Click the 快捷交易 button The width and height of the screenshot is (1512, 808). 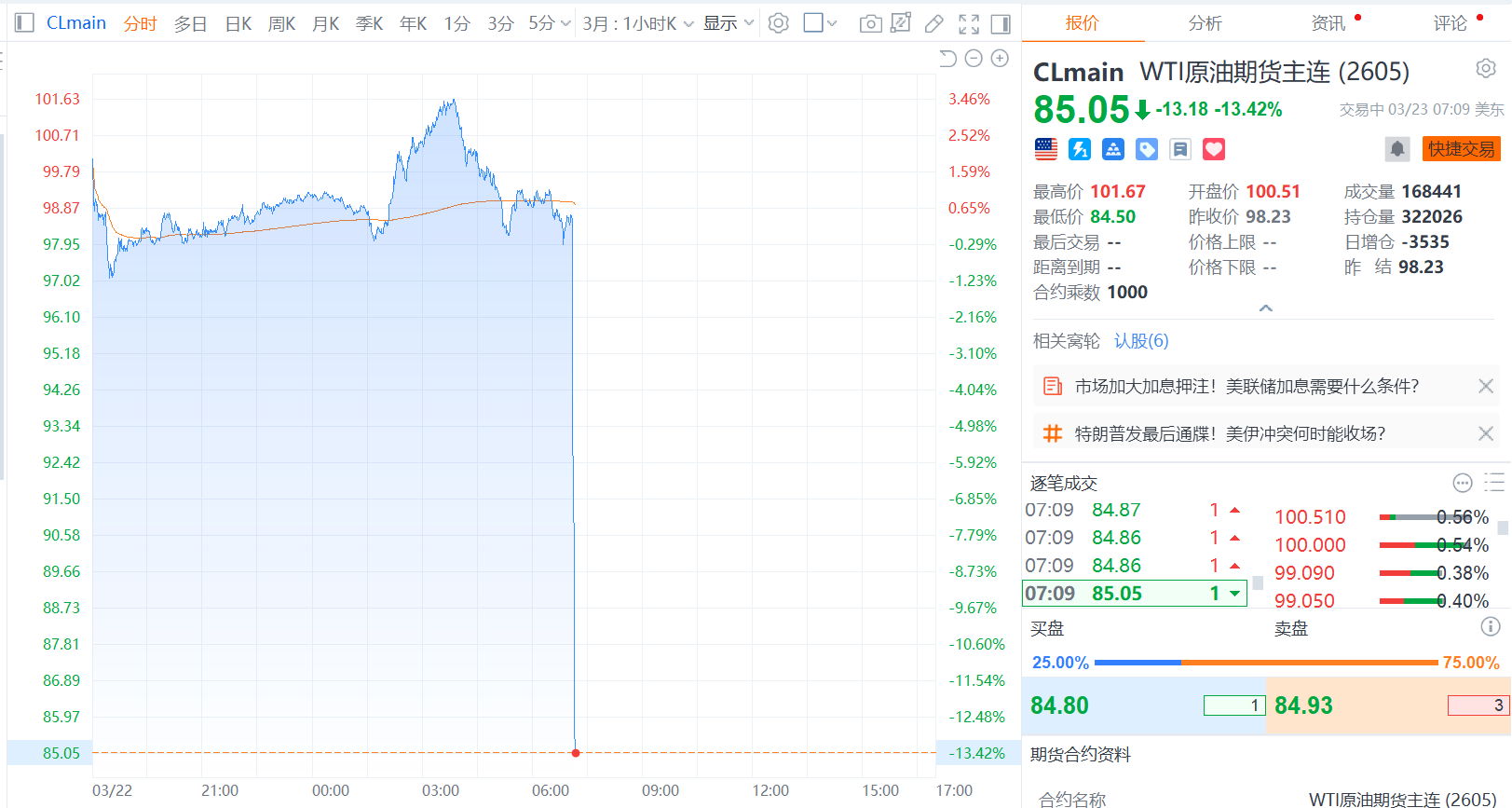pyautogui.click(x=1461, y=149)
